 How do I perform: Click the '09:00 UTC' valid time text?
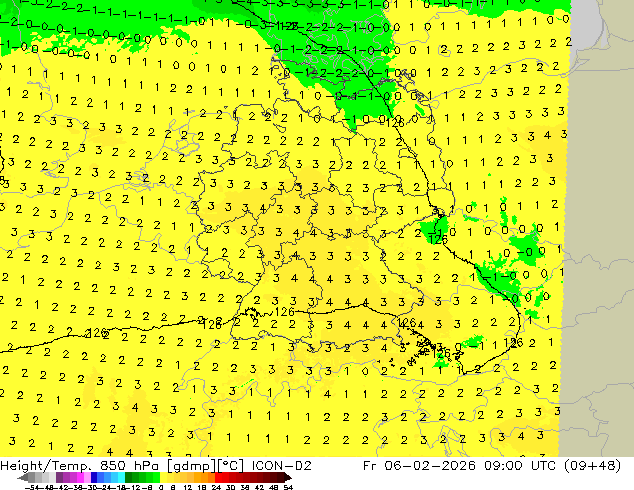tap(521, 466)
